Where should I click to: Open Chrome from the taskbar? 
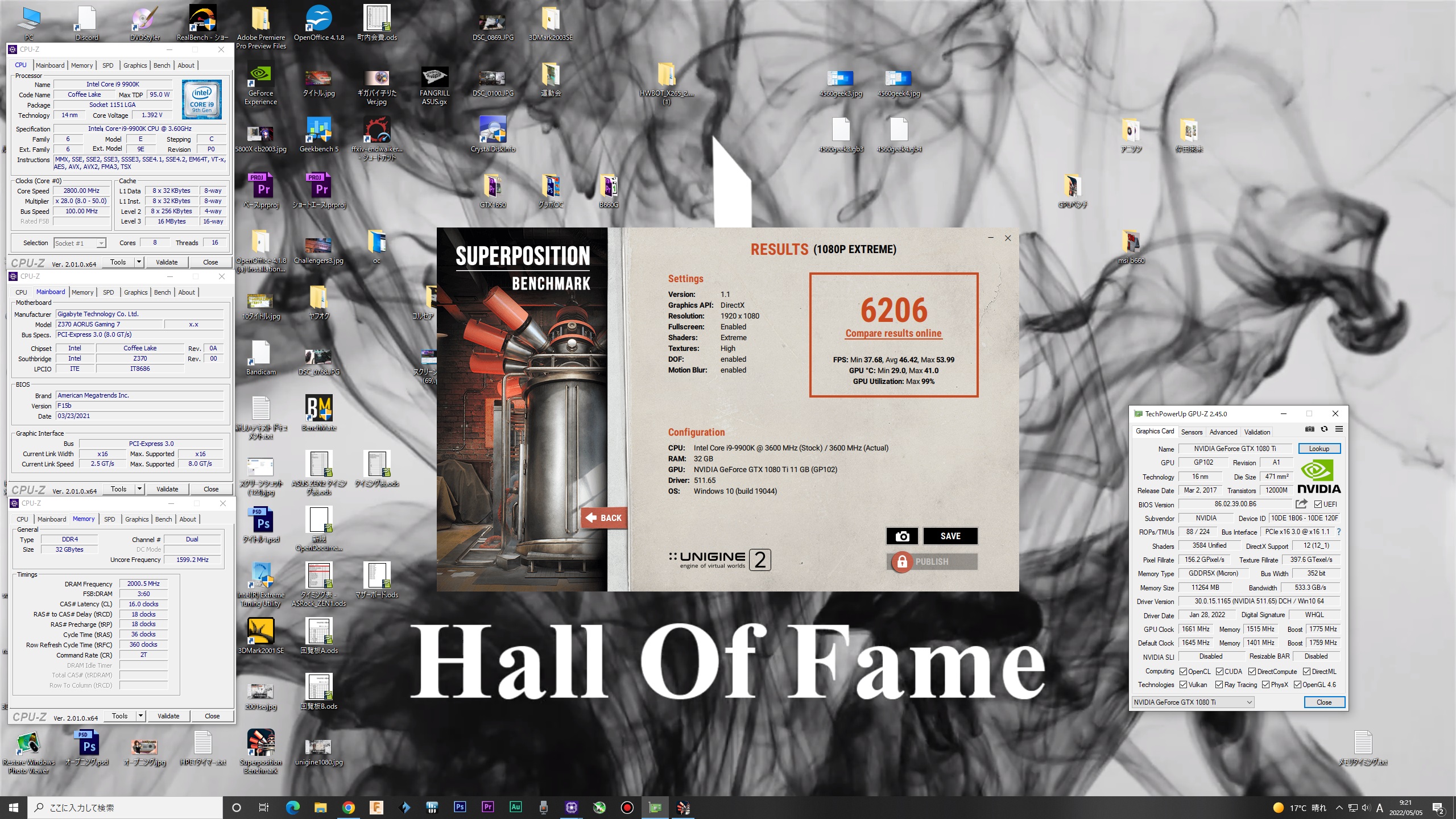click(348, 807)
